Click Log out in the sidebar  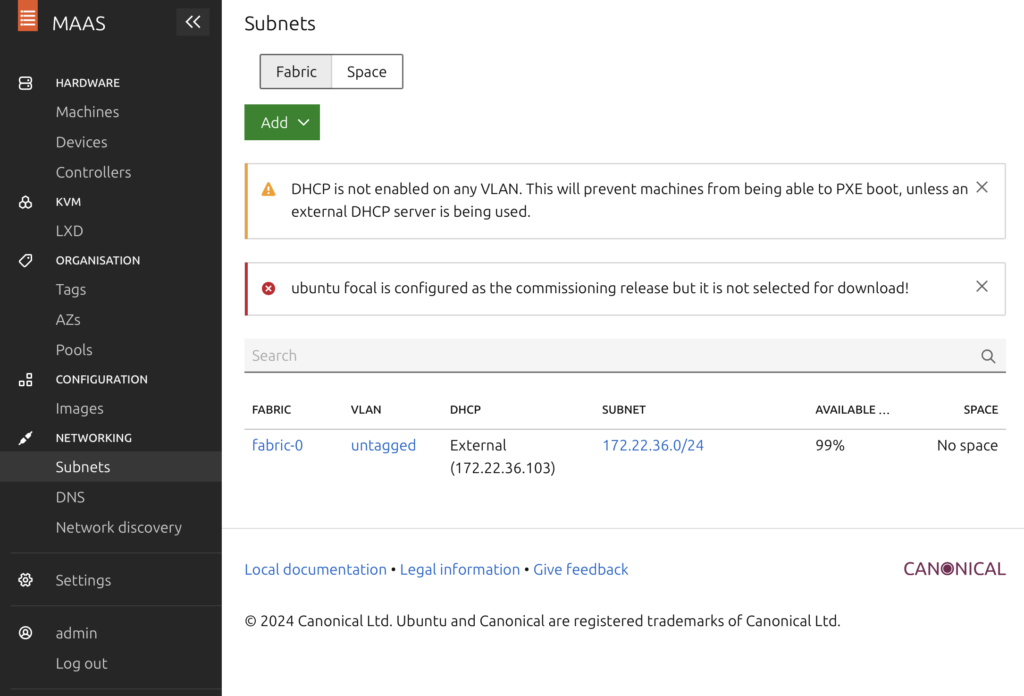(x=82, y=663)
